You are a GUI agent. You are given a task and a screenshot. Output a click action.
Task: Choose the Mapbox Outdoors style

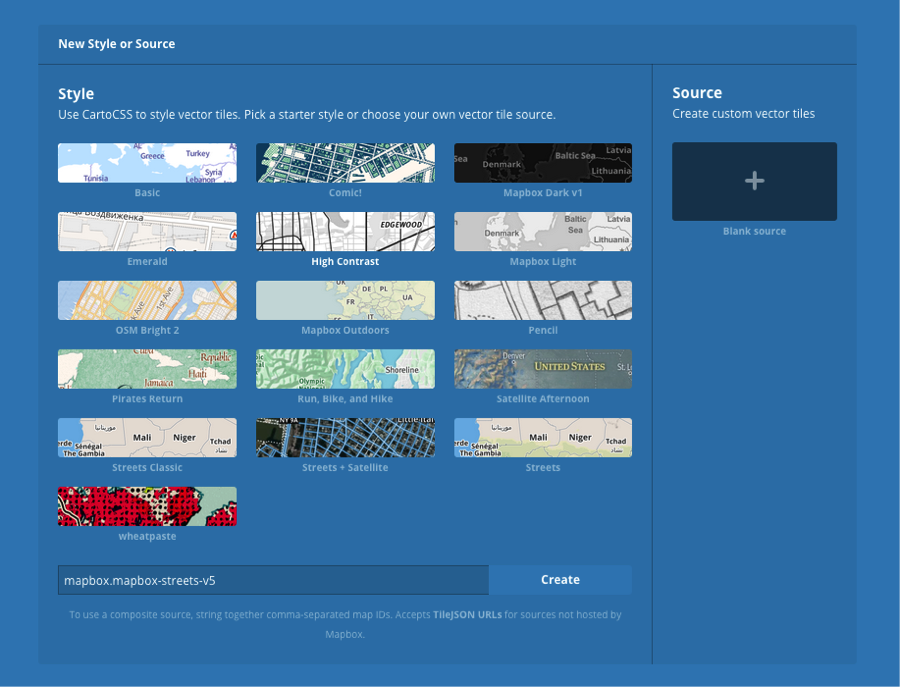[345, 300]
